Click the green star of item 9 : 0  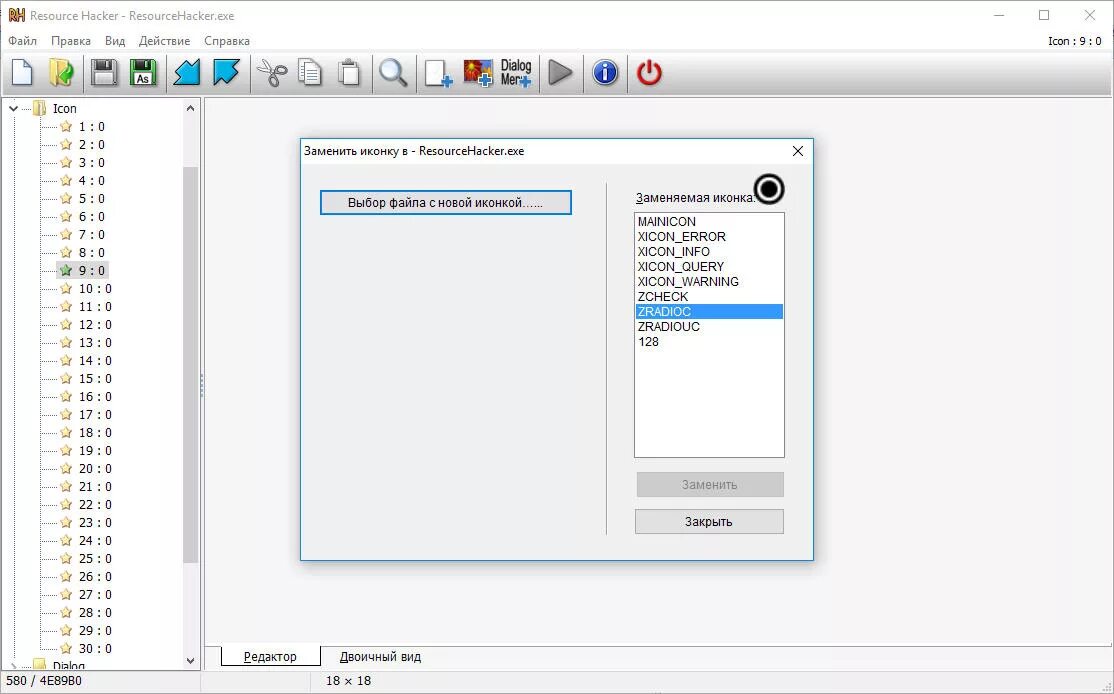point(66,270)
